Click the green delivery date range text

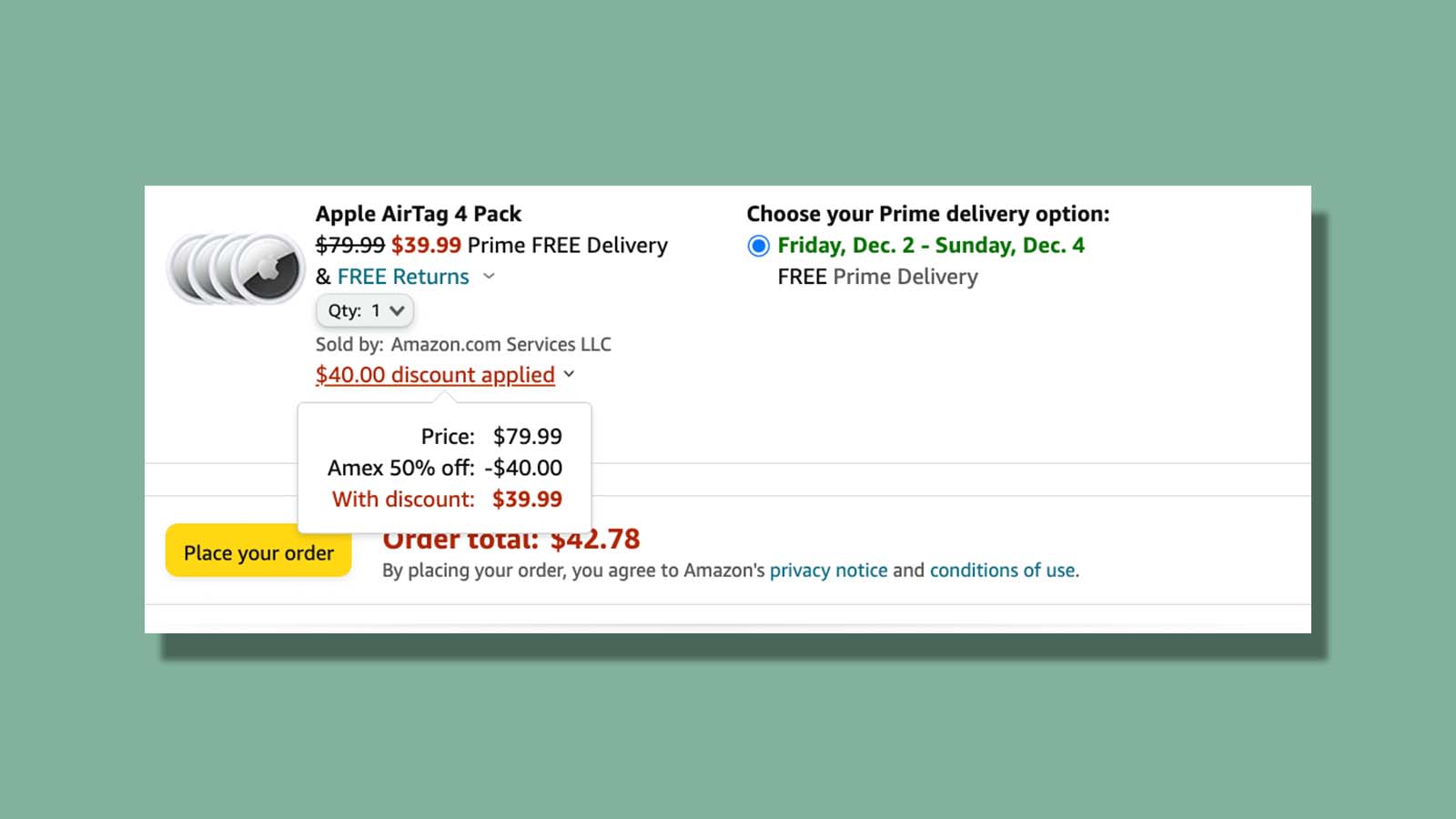(x=931, y=245)
